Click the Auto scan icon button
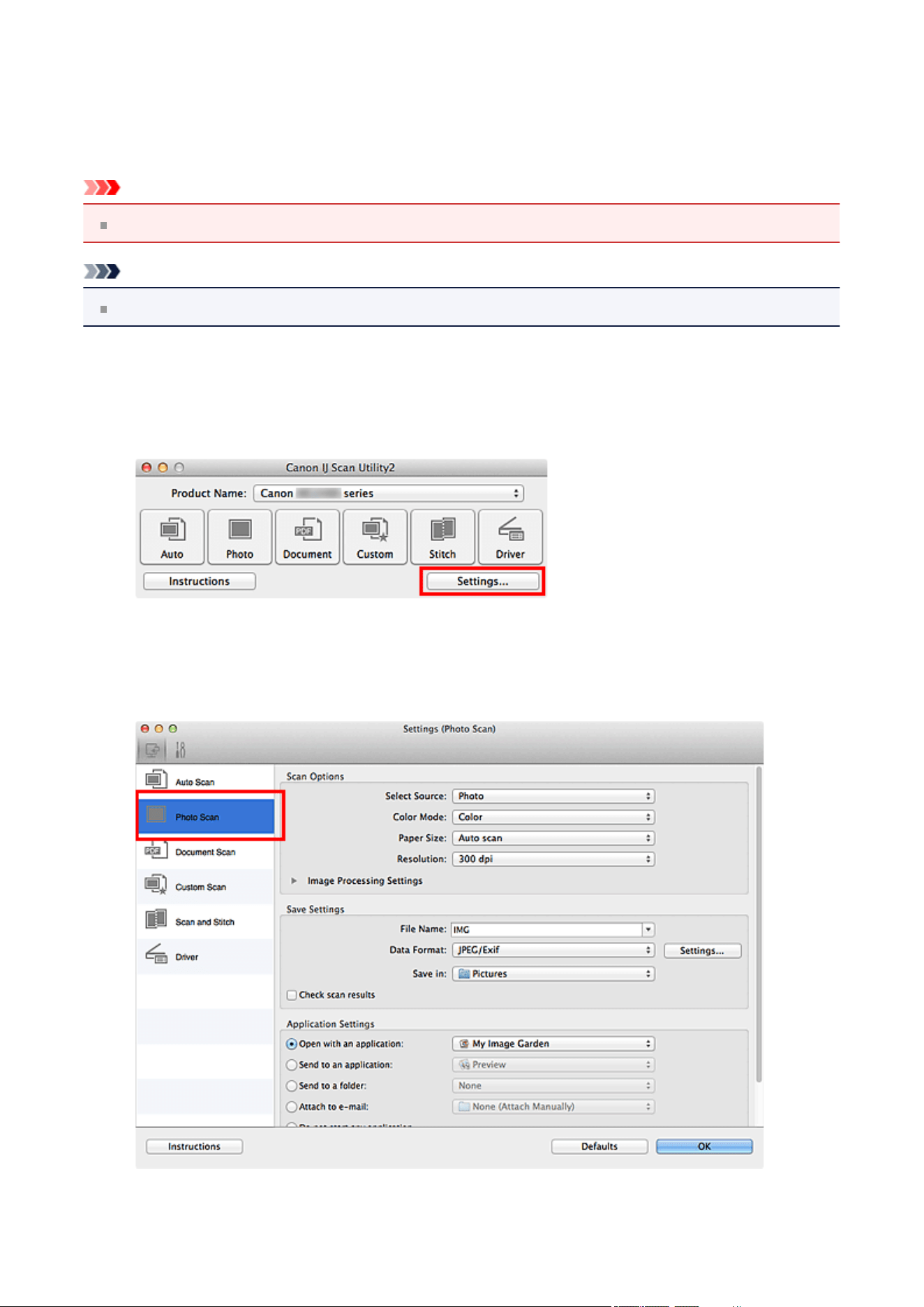This screenshot has width=924, height=1307. pyautogui.click(x=172, y=537)
